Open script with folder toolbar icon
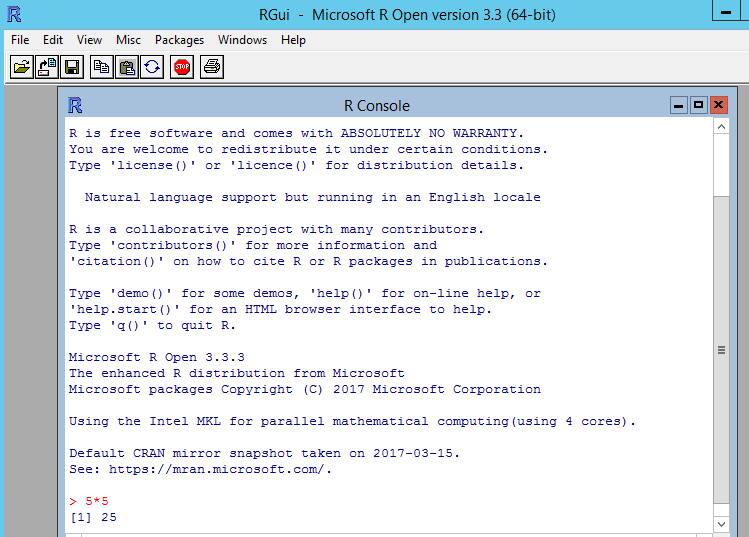The height and width of the screenshot is (537, 749). click(x=21, y=67)
